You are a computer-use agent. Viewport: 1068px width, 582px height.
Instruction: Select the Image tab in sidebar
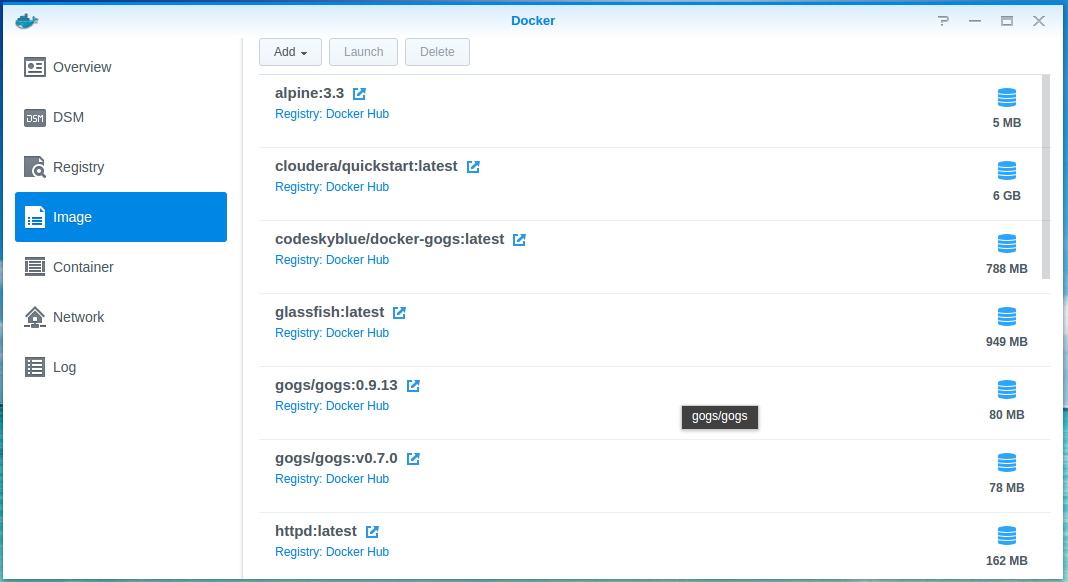(x=121, y=217)
